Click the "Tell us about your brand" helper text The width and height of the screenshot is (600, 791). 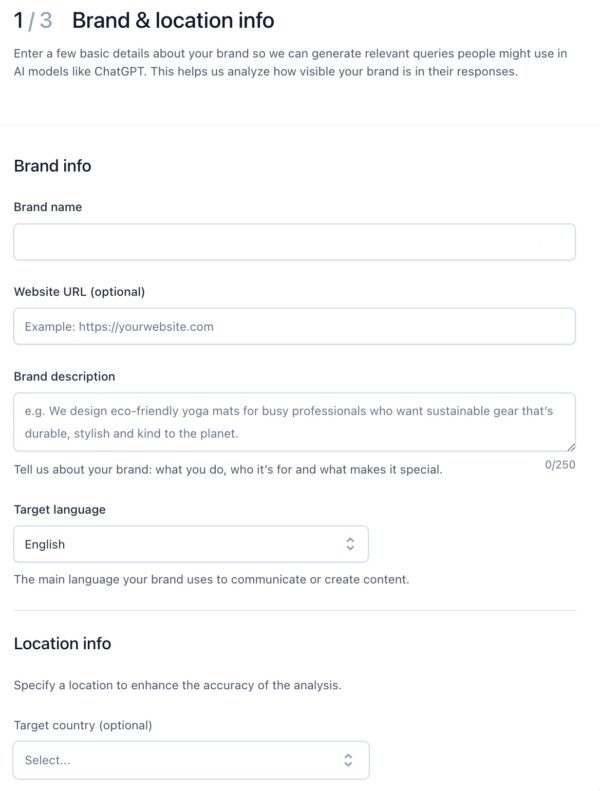pos(228,469)
